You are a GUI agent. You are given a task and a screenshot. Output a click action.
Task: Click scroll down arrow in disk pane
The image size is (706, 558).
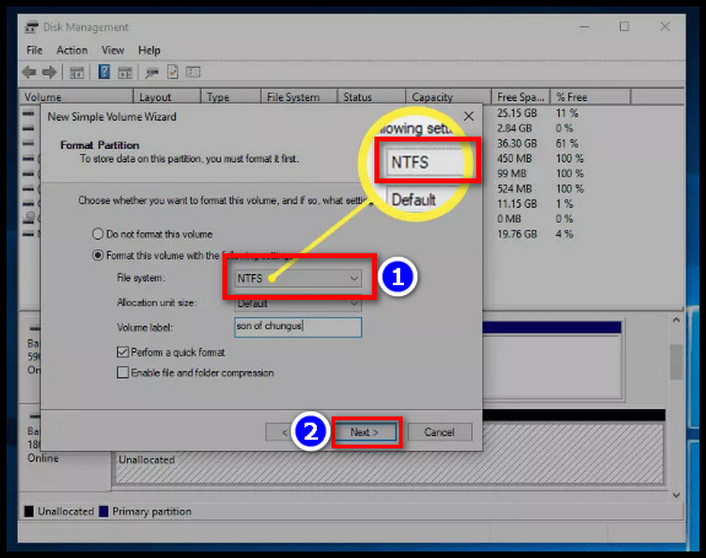click(676, 495)
